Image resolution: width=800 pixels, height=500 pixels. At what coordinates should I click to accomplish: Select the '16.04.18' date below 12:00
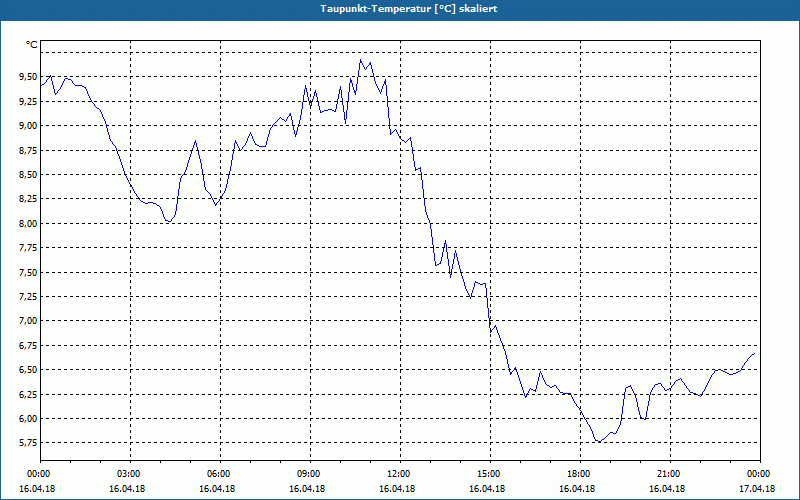click(397, 488)
